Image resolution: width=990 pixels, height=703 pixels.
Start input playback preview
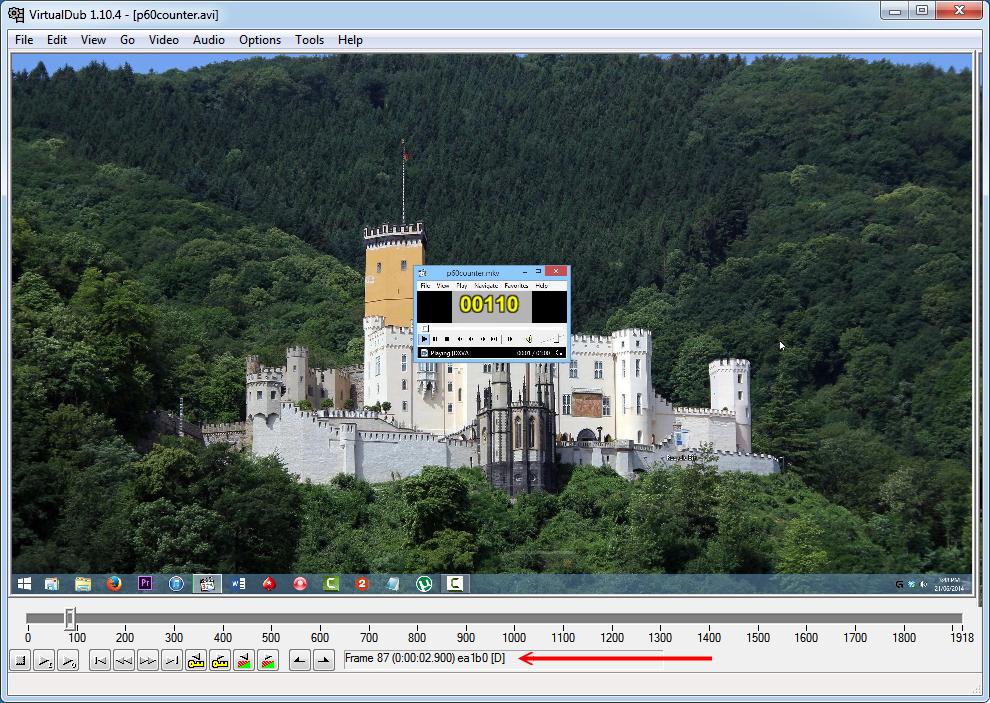44,661
